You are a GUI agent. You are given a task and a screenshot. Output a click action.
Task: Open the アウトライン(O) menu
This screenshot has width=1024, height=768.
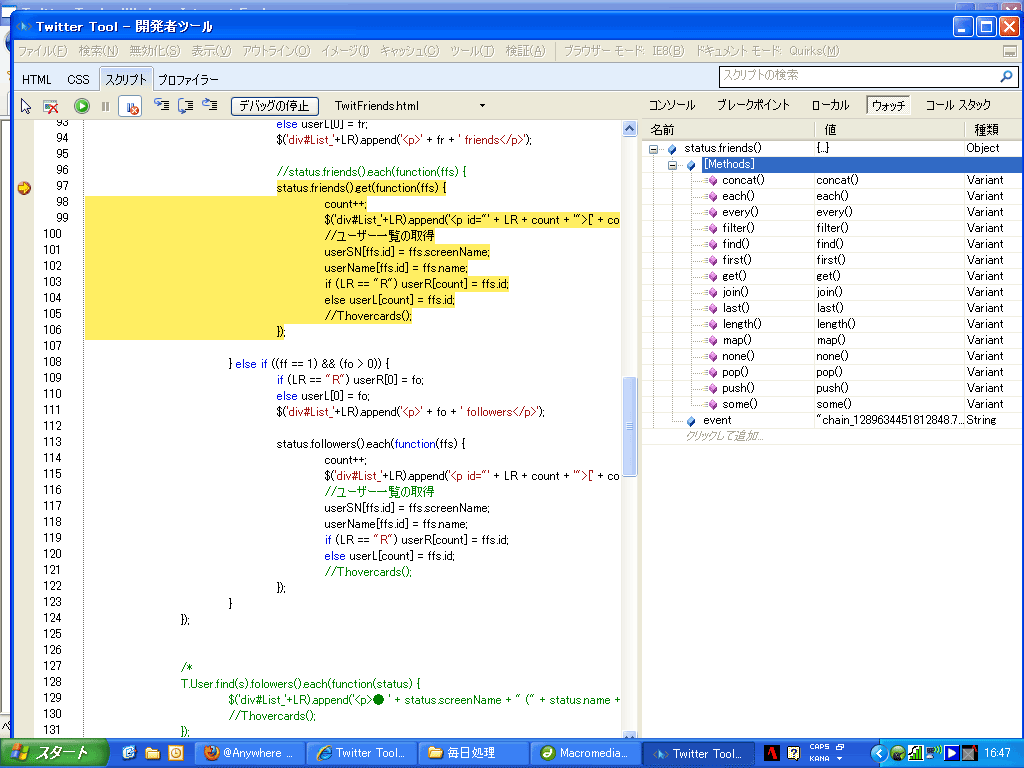(x=276, y=51)
